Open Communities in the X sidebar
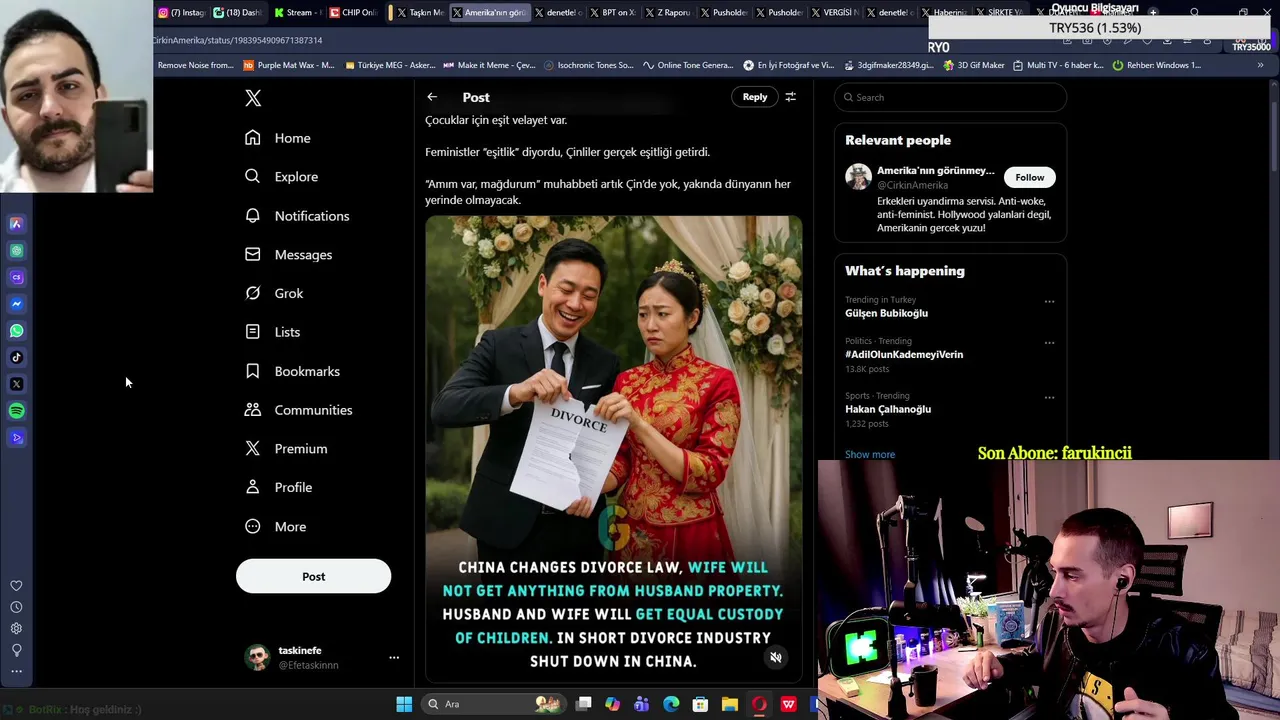1280x720 pixels. pyautogui.click(x=298, y=410)
